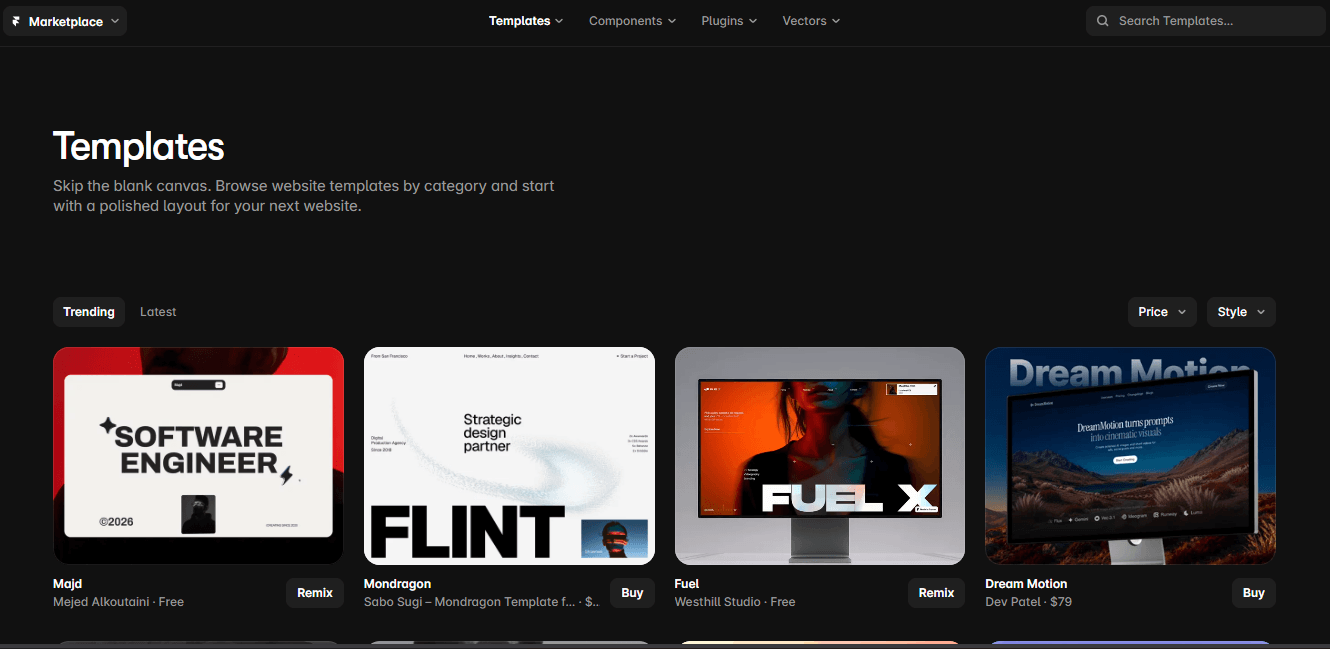Click the Mondragon template title
1330x649 pixels.
(397, 584)
